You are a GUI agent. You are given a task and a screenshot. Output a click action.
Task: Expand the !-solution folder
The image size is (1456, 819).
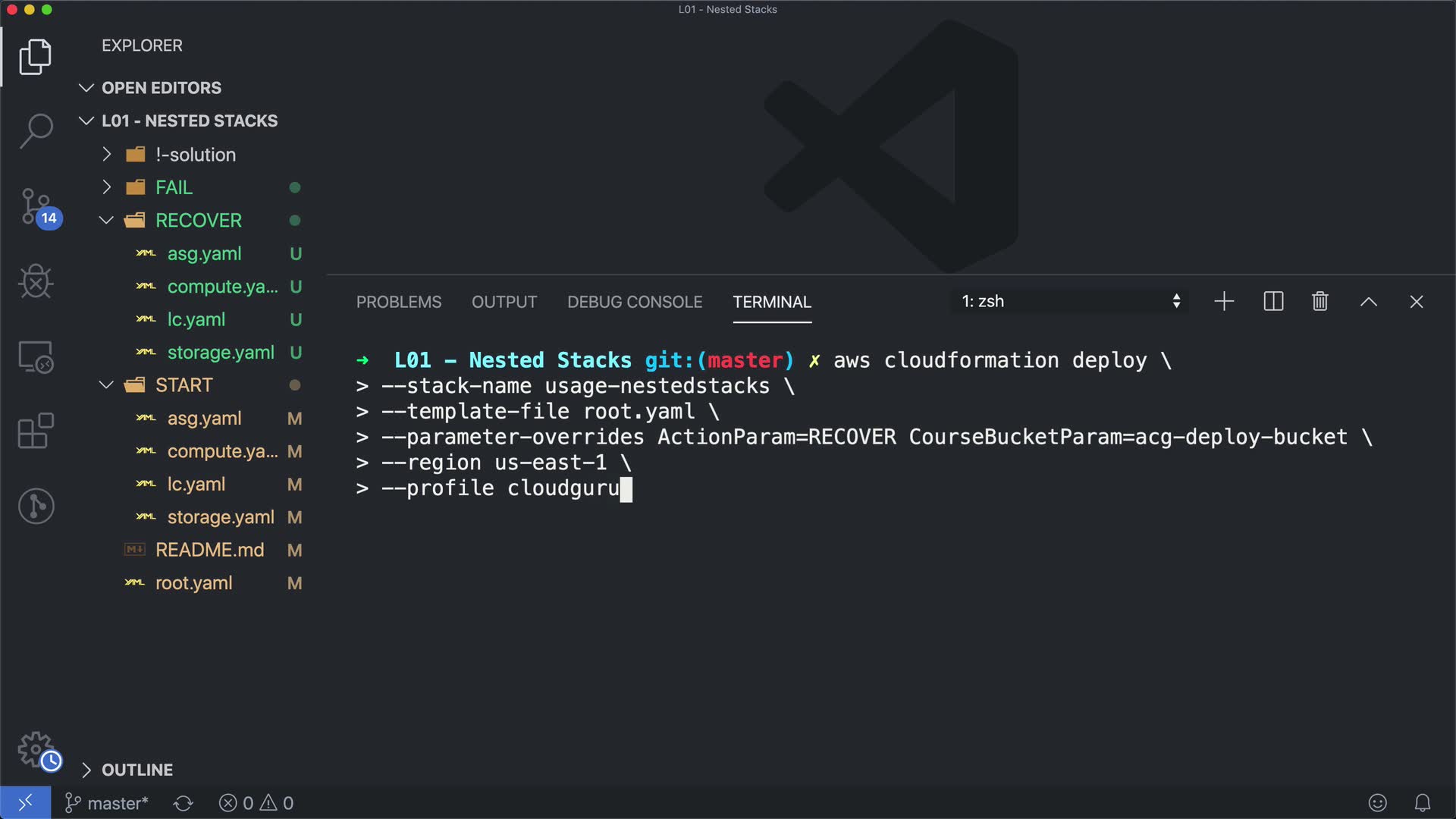[x=196, y=155]
